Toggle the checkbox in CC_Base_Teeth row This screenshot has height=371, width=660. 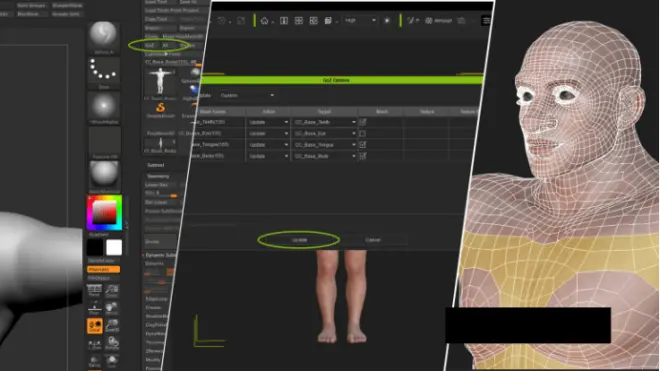point(362,122)
